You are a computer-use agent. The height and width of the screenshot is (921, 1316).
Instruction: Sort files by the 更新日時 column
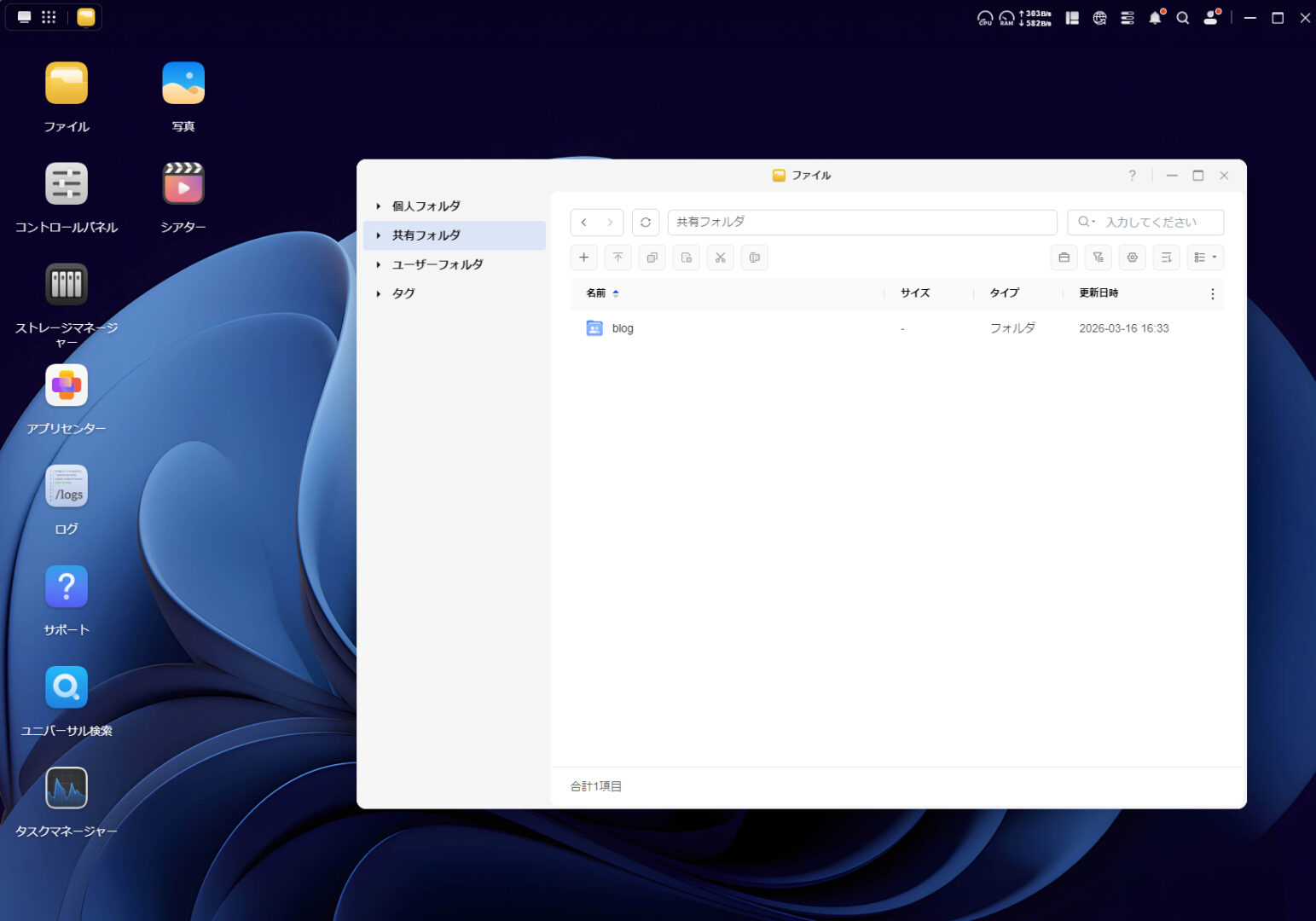tap(1099, 293)
